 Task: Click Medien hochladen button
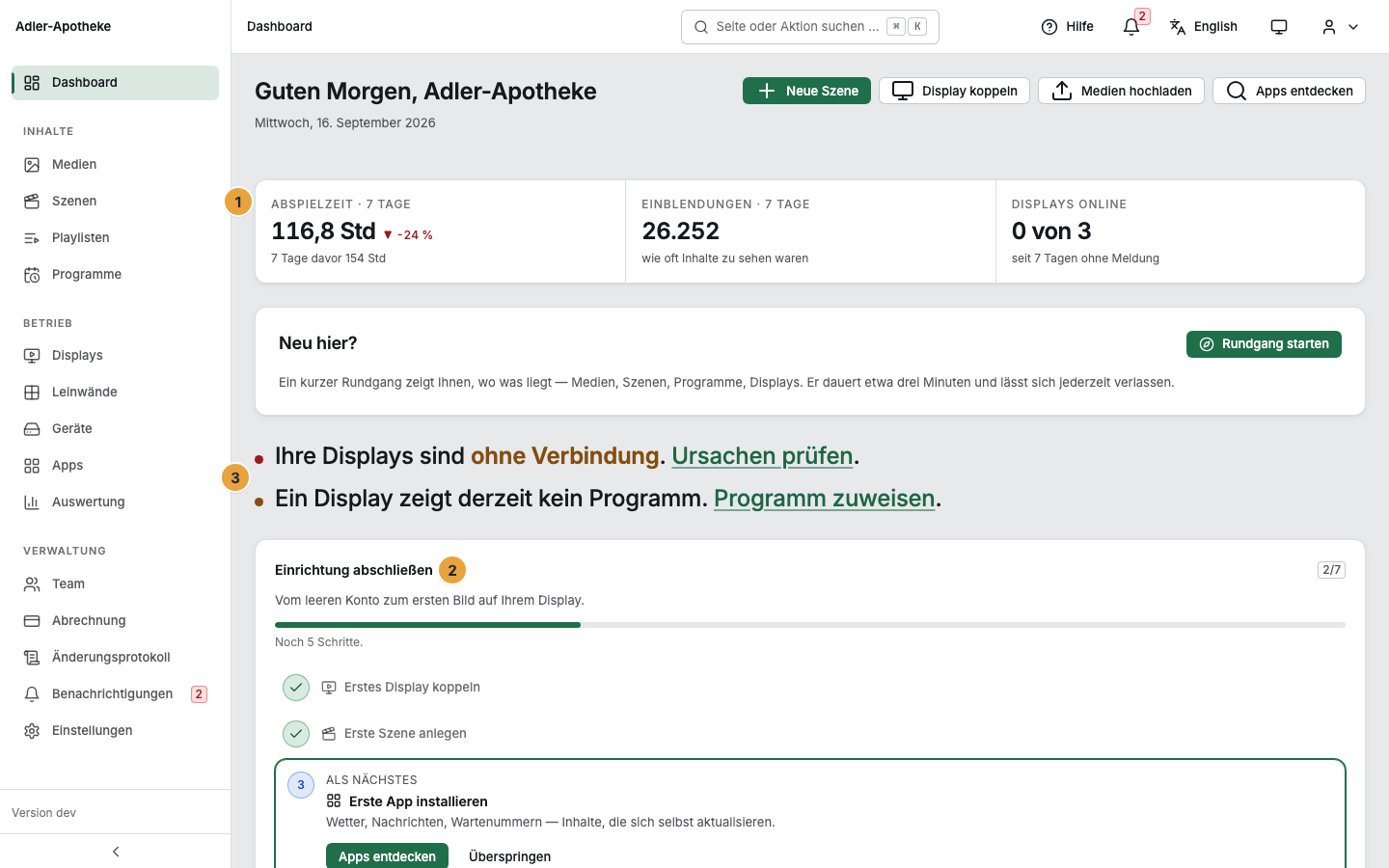pos(1121,91)
